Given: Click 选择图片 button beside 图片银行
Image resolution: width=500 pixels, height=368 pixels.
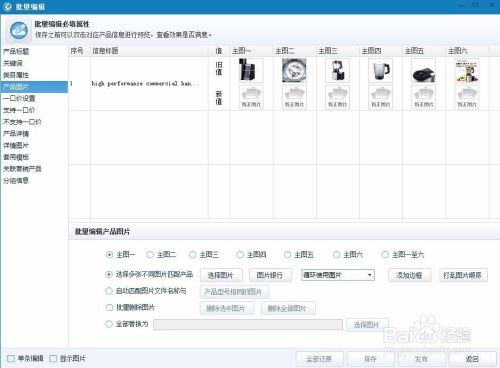Looking at the screenshot, I should click(x=221, y=275).
